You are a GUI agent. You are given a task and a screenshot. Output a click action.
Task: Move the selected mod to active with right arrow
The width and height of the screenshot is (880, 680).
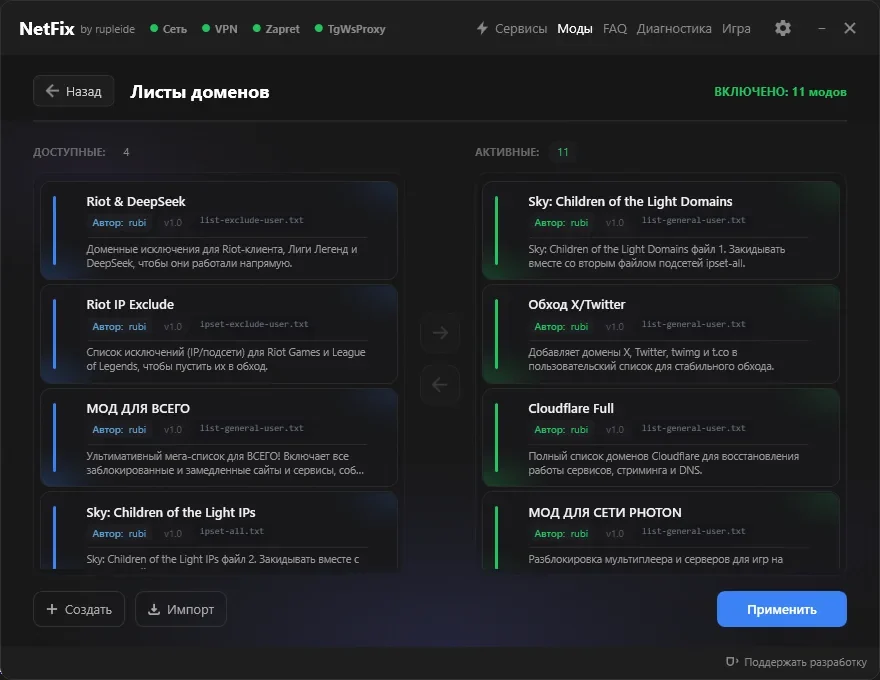point(440,333)
